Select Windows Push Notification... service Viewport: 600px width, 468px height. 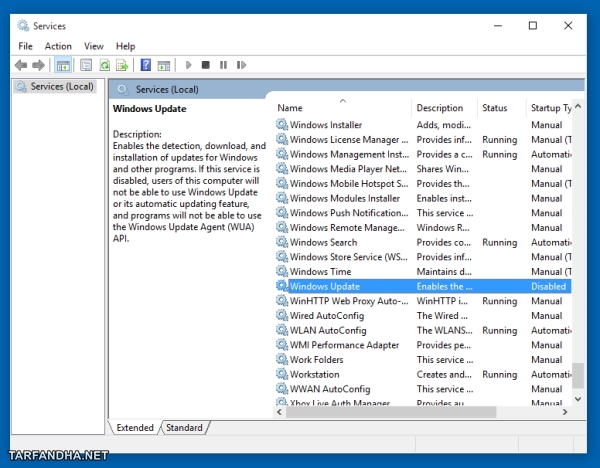click(x=349, y=212)
